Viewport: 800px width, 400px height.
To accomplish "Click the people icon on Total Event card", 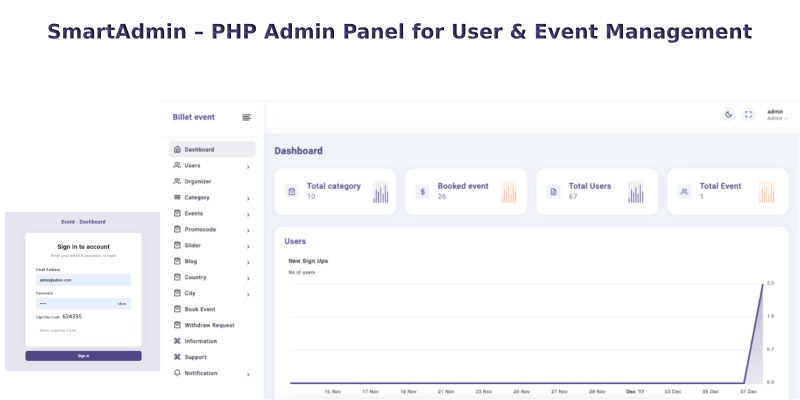I will pos(684,191).
